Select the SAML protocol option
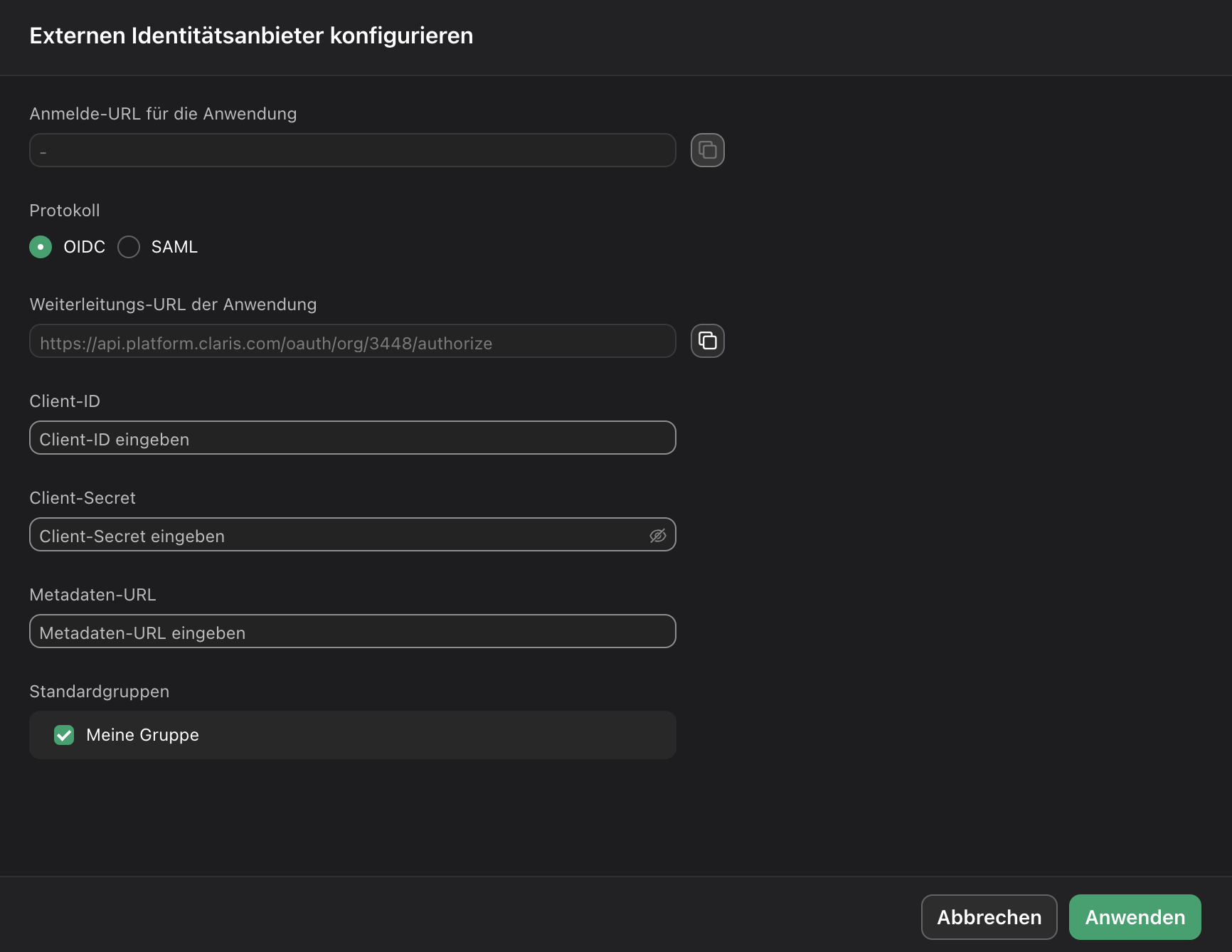The height and width of the screenshot is (952, 1232). click(x=129, y=247)
